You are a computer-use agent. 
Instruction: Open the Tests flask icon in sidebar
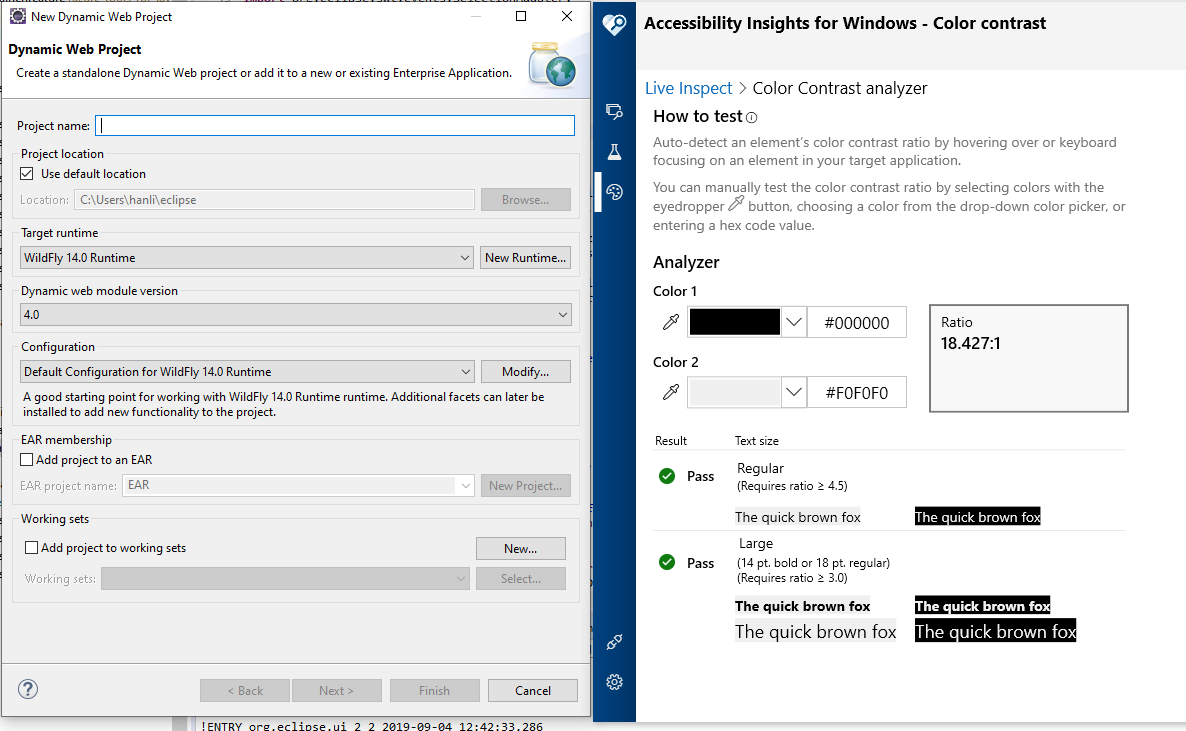point(613,151)
